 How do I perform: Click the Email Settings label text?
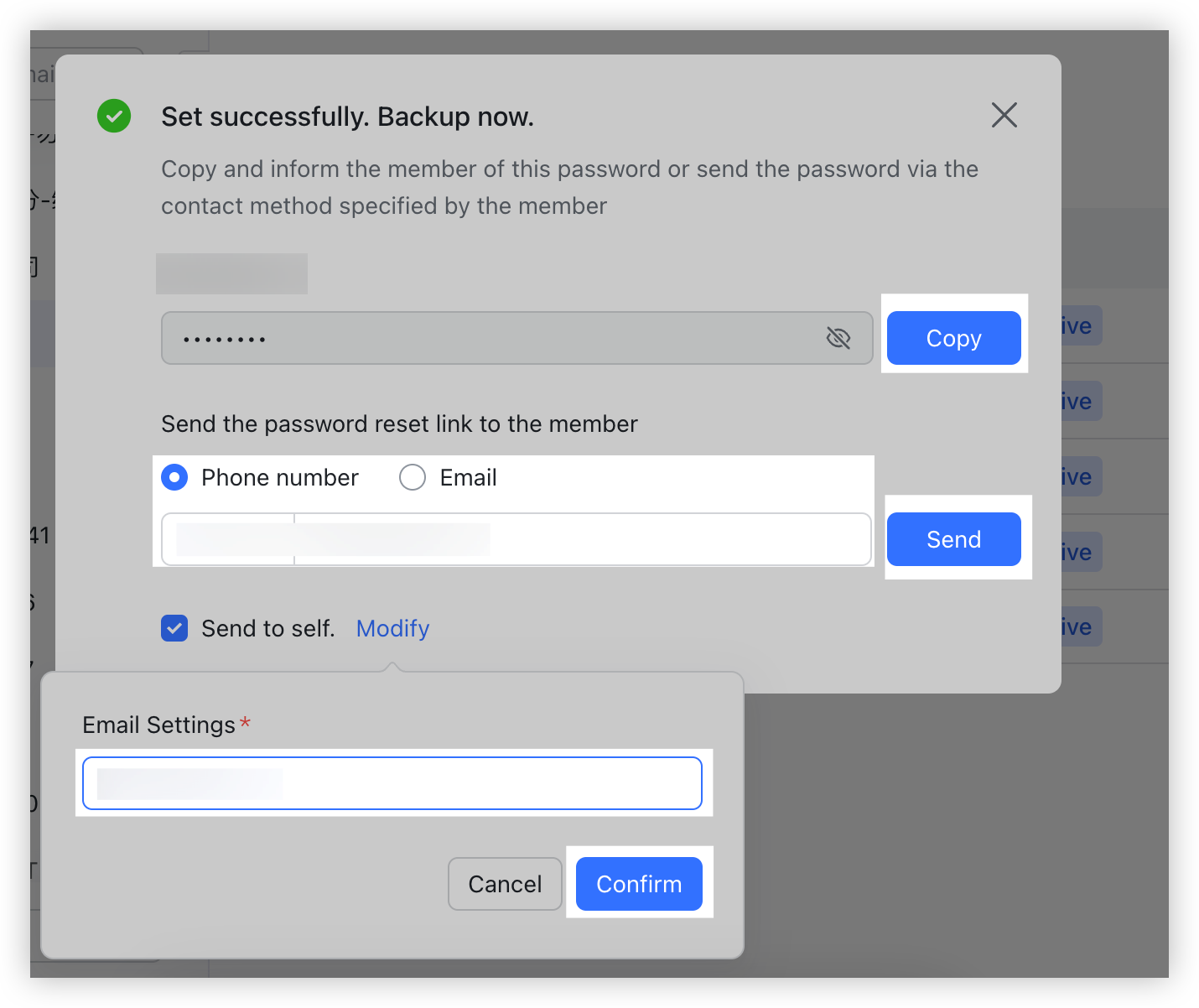click(x=158, y=725)
